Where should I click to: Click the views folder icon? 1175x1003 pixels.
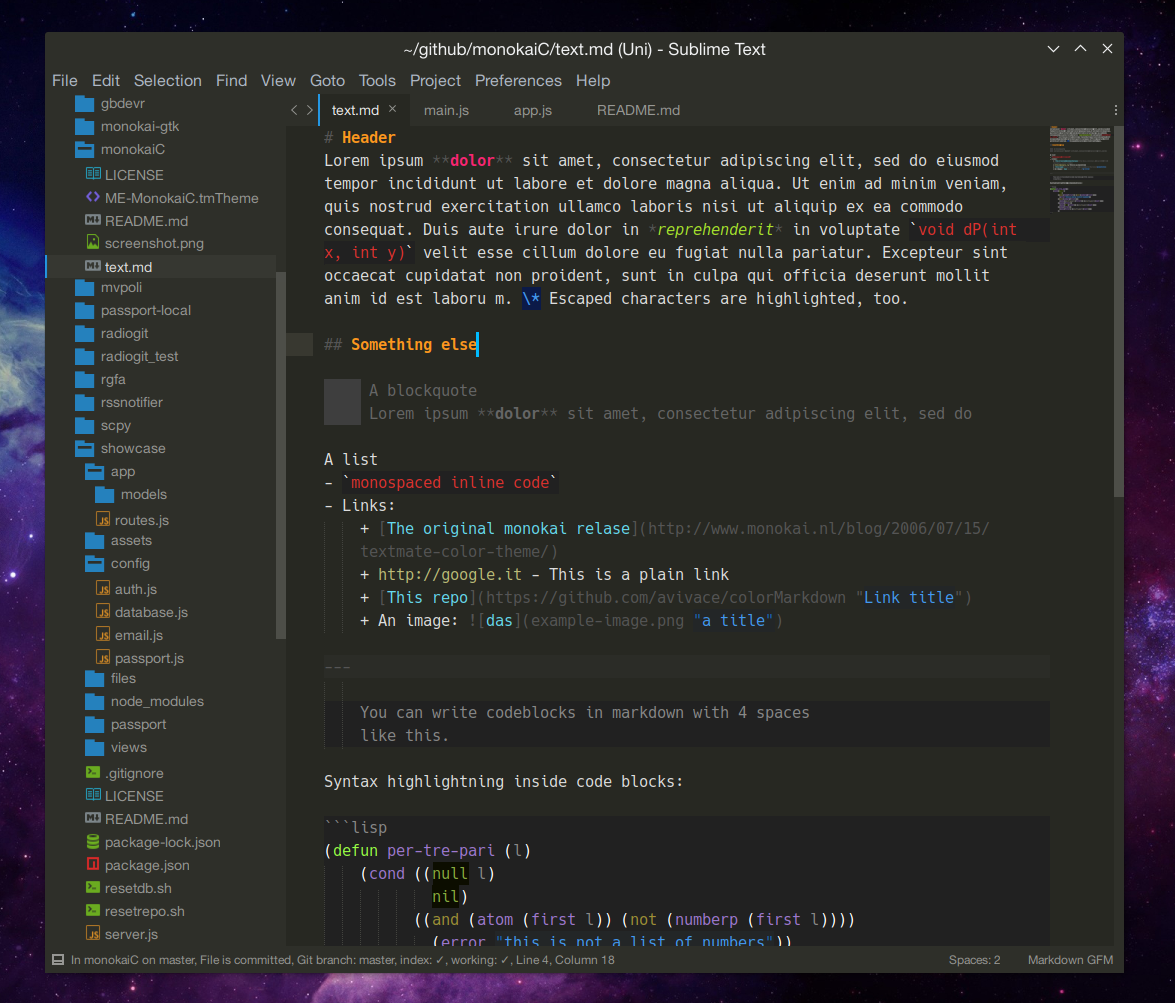click(94, 747)
